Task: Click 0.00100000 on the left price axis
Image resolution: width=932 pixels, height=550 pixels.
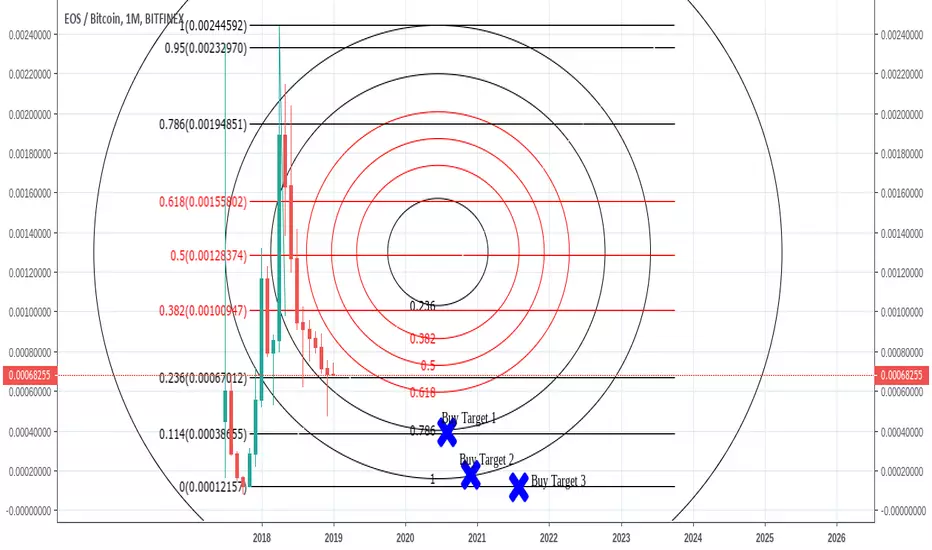Action: tap(30, 312)
